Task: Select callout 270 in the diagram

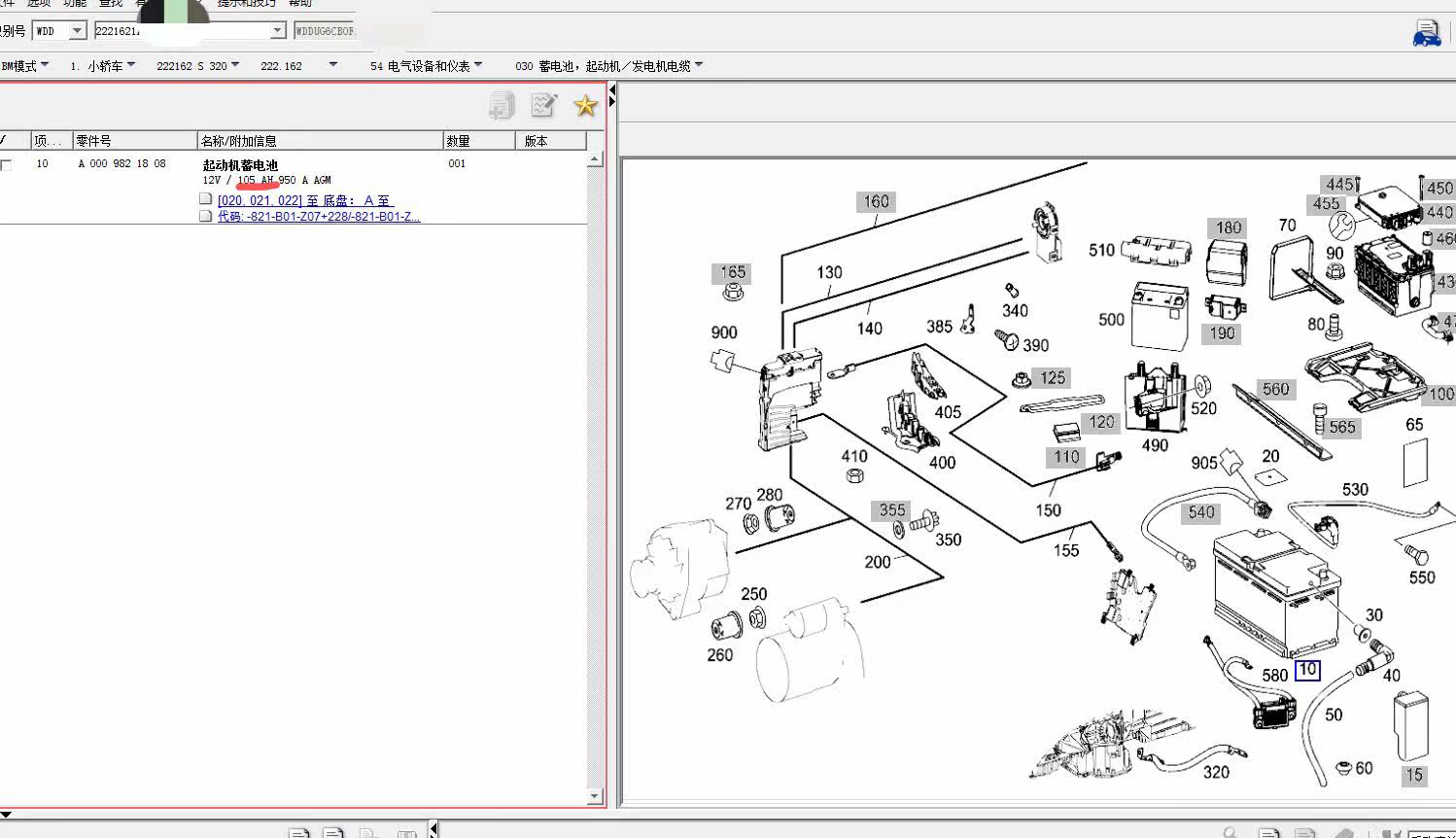Action: (x=738, y=504)
